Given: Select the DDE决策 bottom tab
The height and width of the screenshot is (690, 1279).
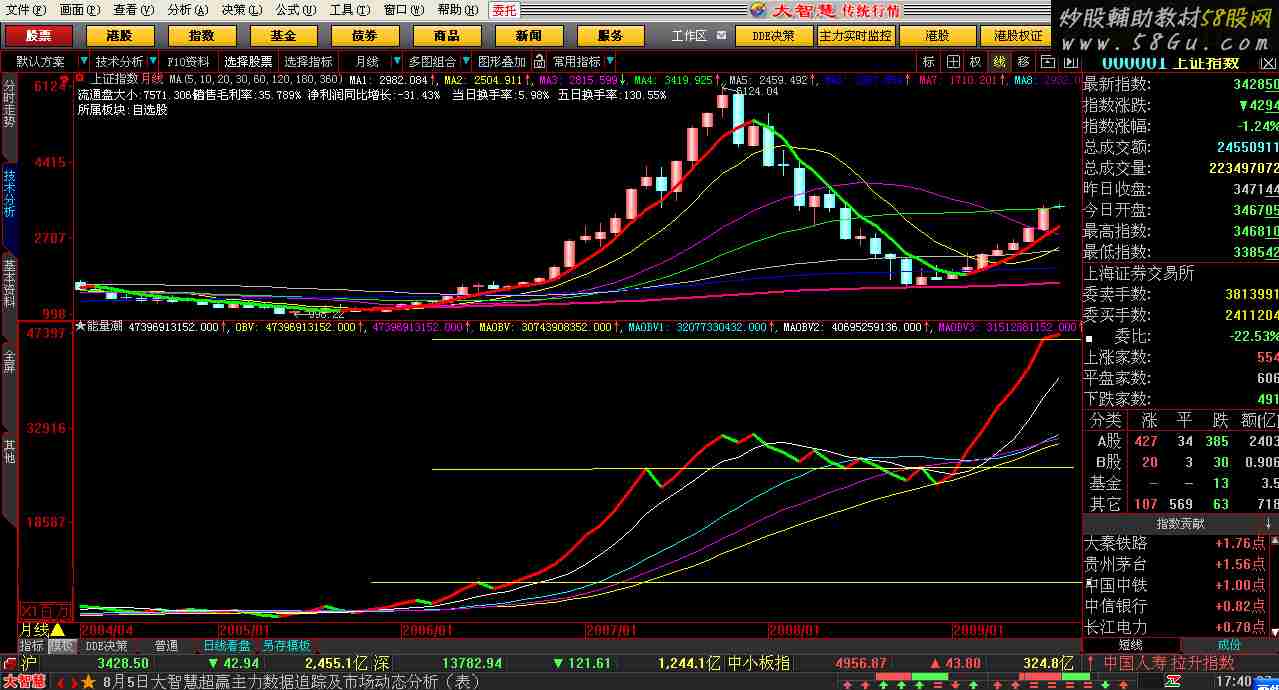Looking at the screenshot, I should point(107,646).
